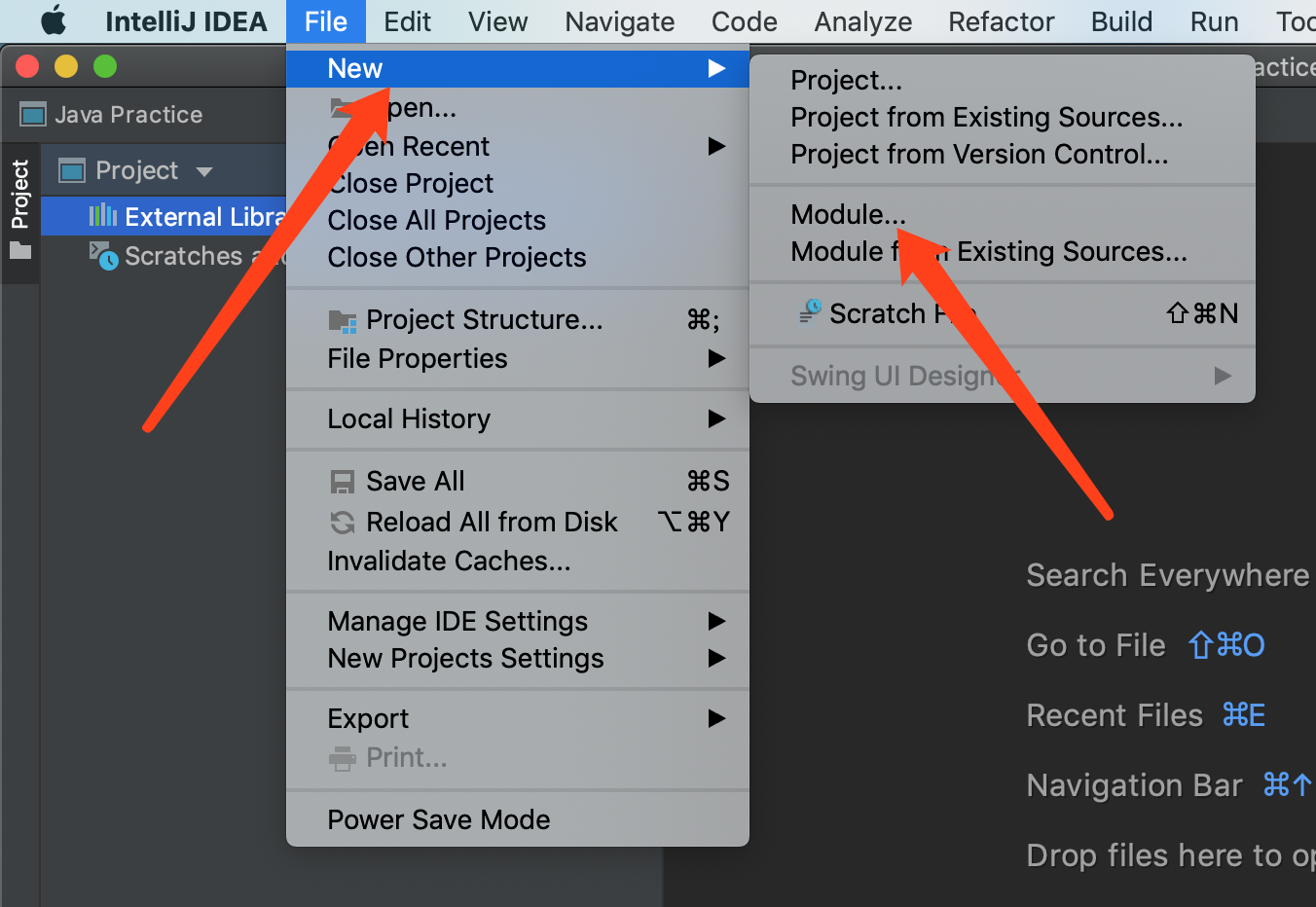Viewport: 1316px width, 907px height.
Task: Click the Apple menu icon
Action: point(53,20)
